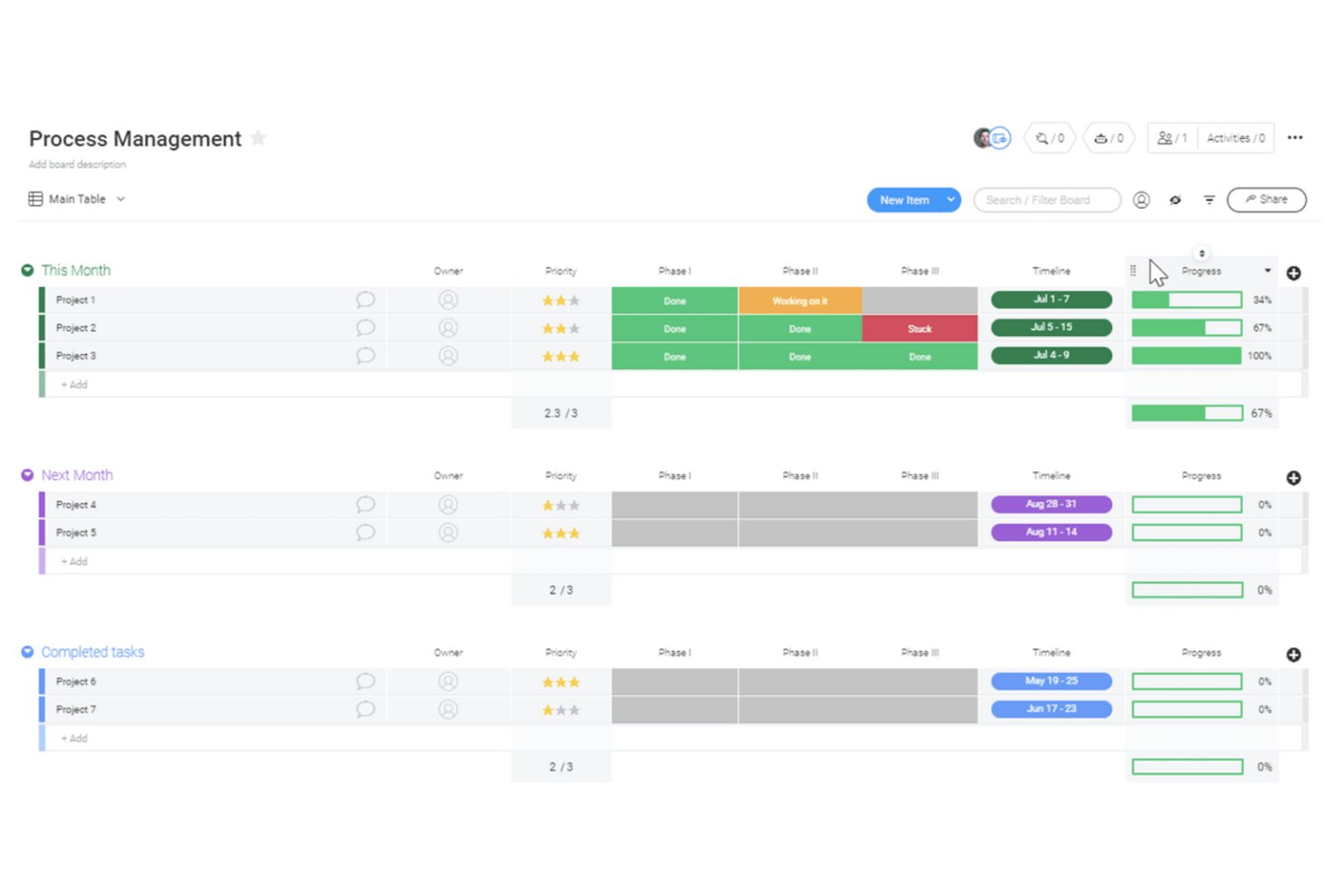The height and width of the screenshot is (896, 1344).
Task: Open New Item dropdown arrow
Action: pyautogui.click(x=951, y=200)
